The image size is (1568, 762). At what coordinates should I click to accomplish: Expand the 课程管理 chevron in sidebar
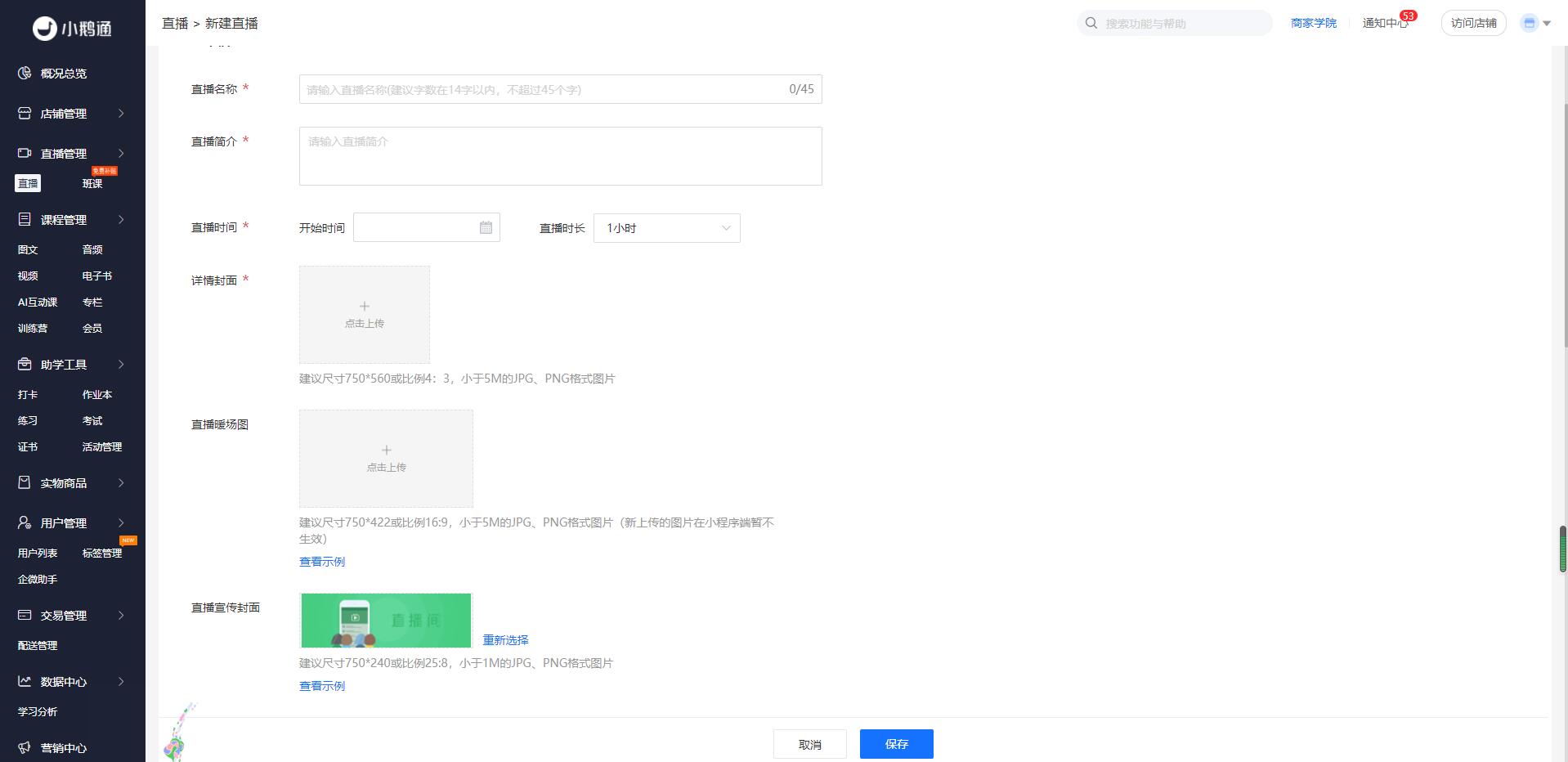pos(121,220)
